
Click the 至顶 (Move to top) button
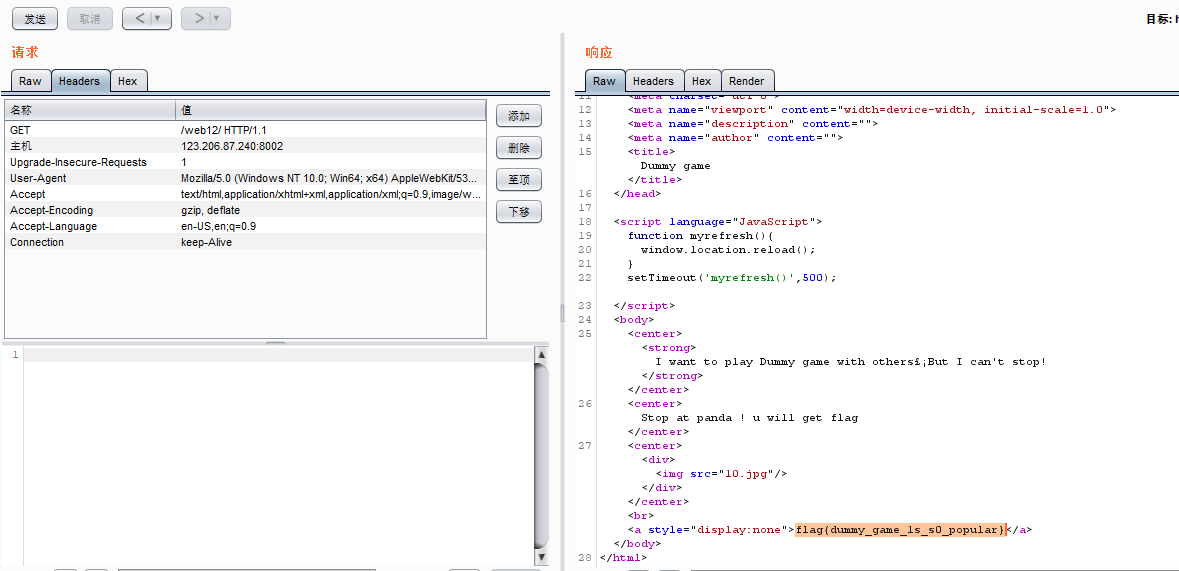pos(519,181)
